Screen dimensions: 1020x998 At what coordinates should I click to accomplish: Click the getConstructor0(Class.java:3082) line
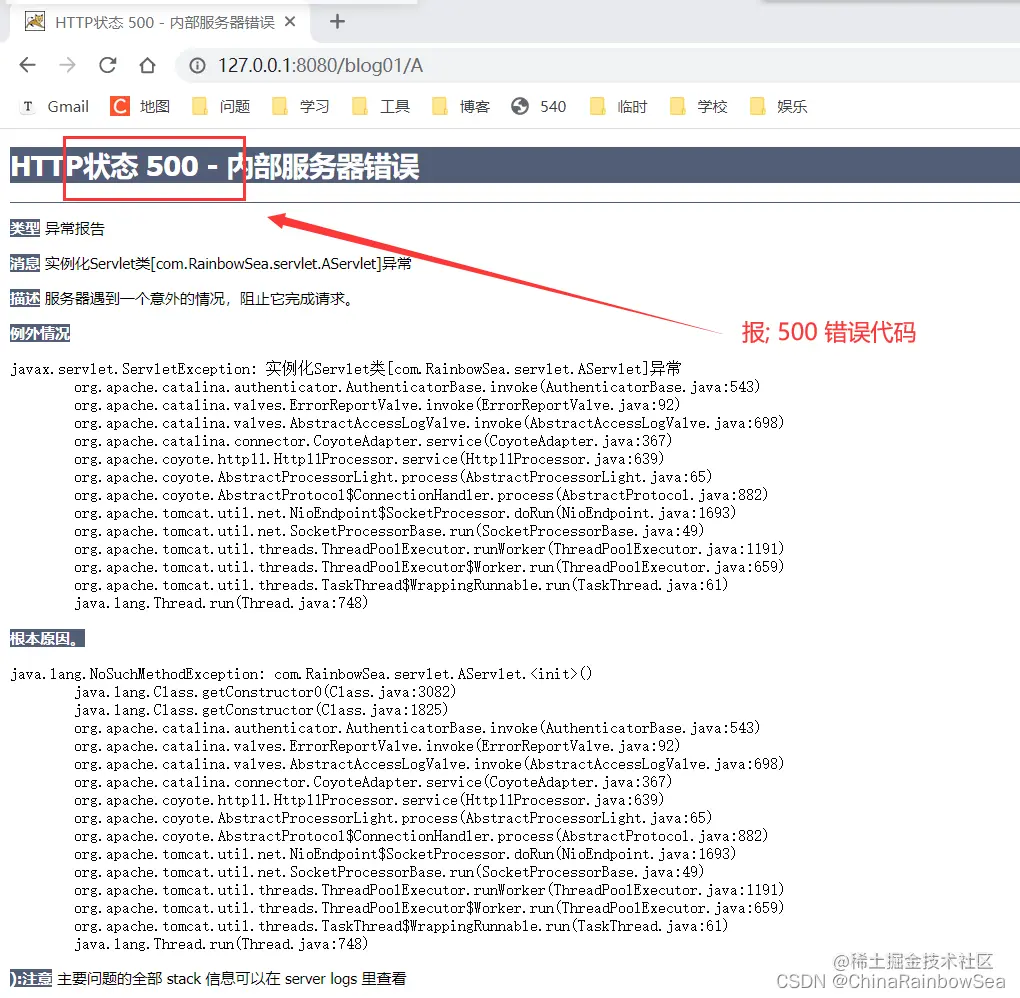[265, 692]
